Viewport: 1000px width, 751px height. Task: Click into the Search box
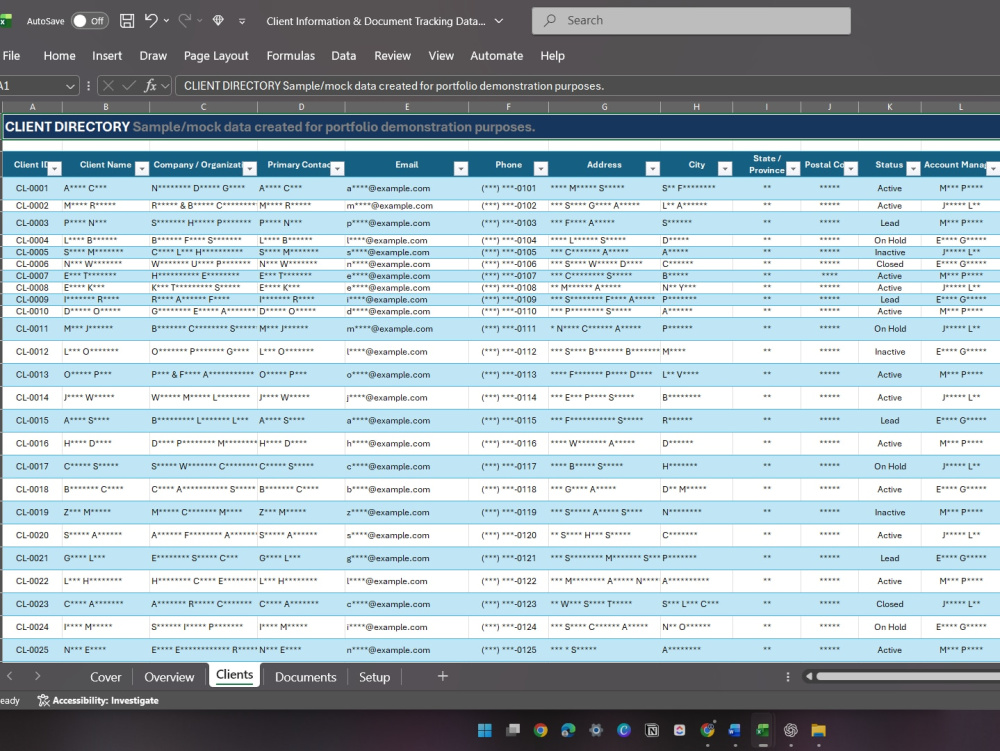pos(691,20)
